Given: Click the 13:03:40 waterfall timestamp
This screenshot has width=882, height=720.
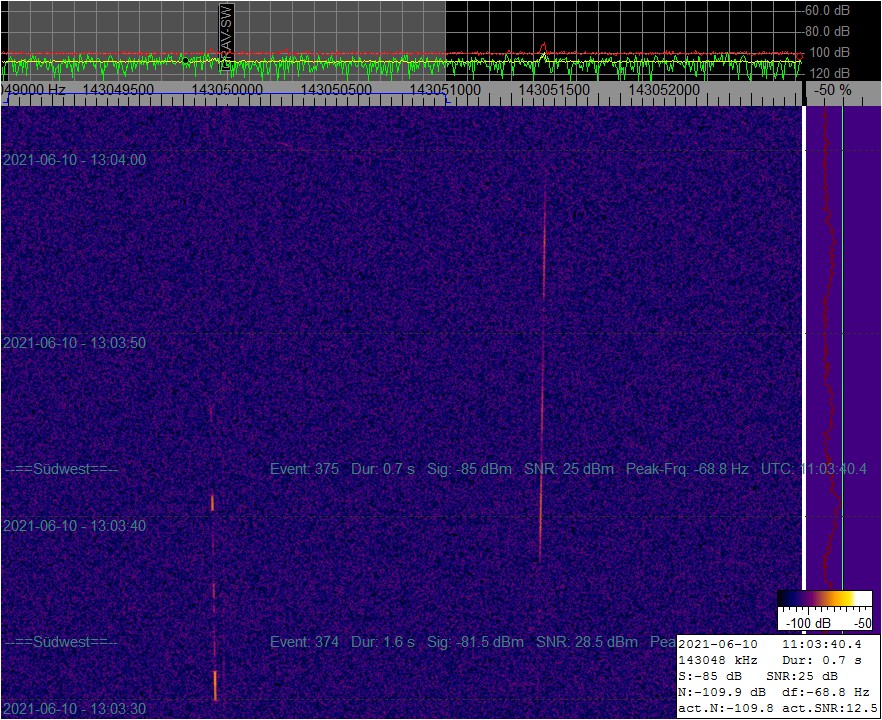Looking at the screenshot, I should point(74,526).
